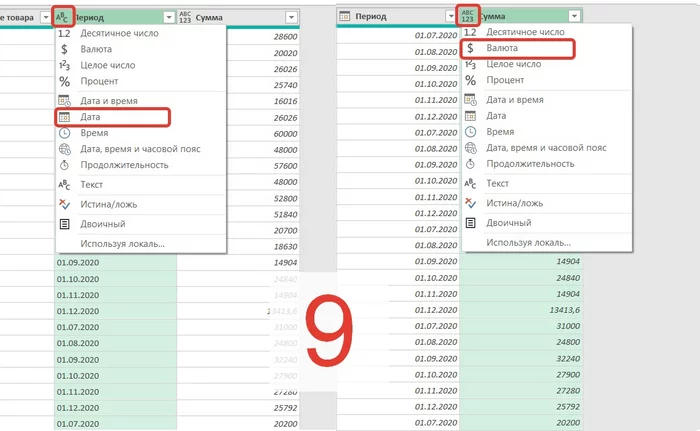
Task: Click the ABC123 type icon on the left Сумма column
Action: click(185, 17)
